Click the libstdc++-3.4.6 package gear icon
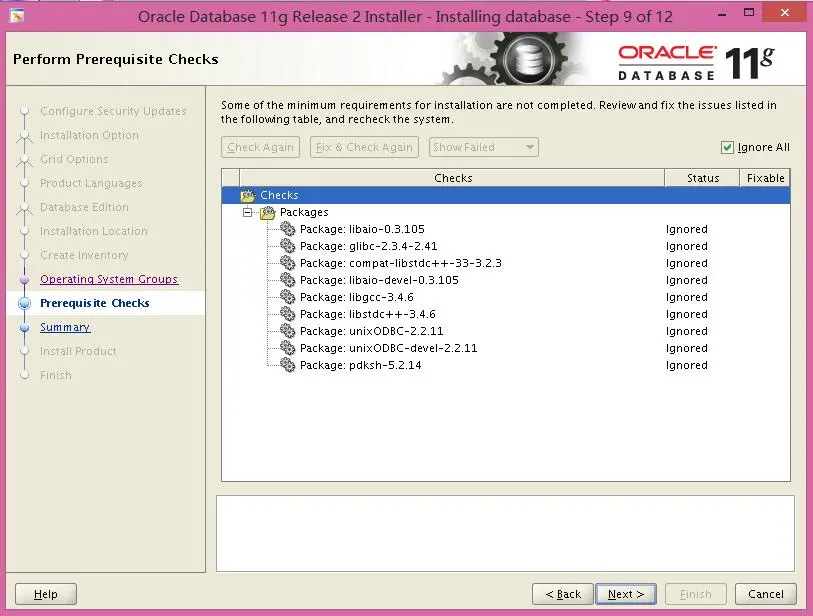The width and height of the screenshot is (813, 616). coord(288,314)
